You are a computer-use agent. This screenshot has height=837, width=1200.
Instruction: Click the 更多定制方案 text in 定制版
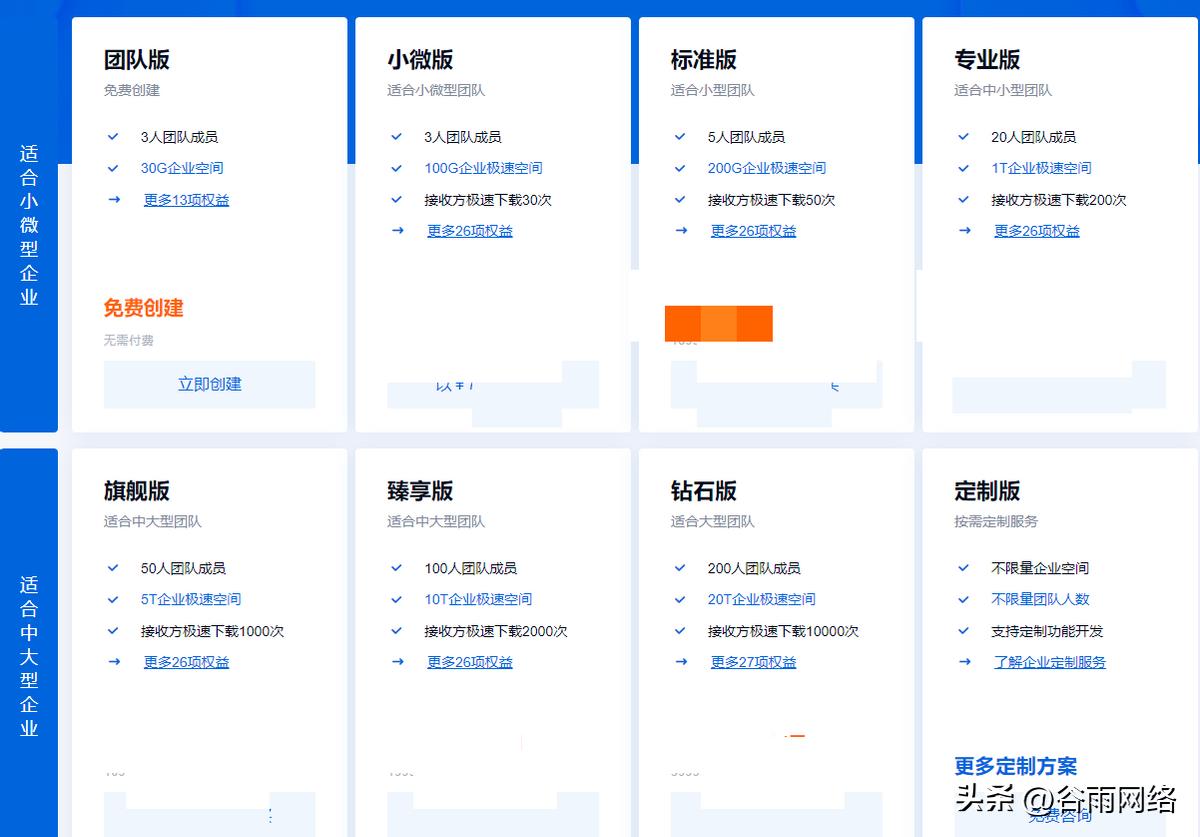(x=1015, y=765)
